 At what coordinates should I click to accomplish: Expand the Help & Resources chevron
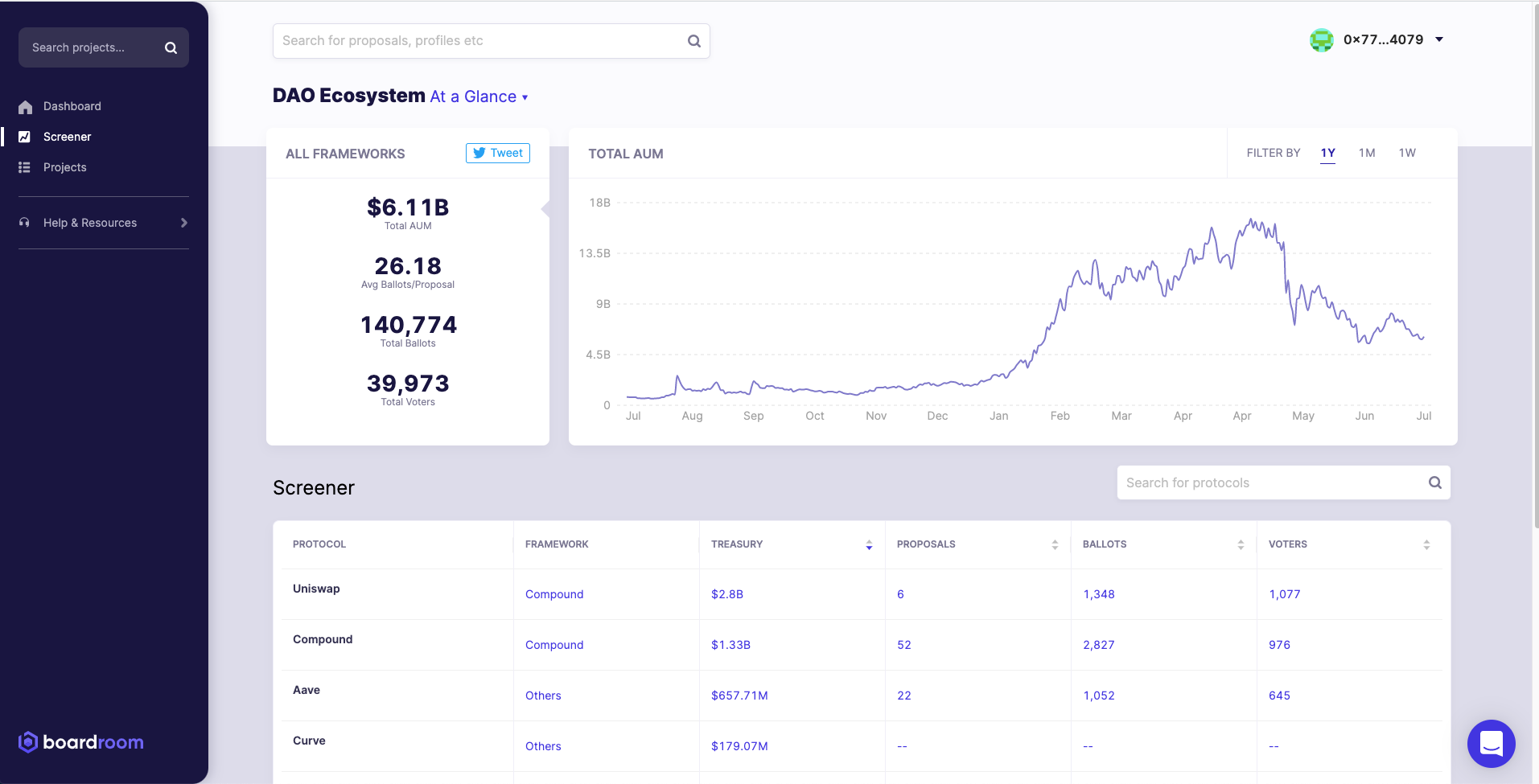(x=184, y=223)
